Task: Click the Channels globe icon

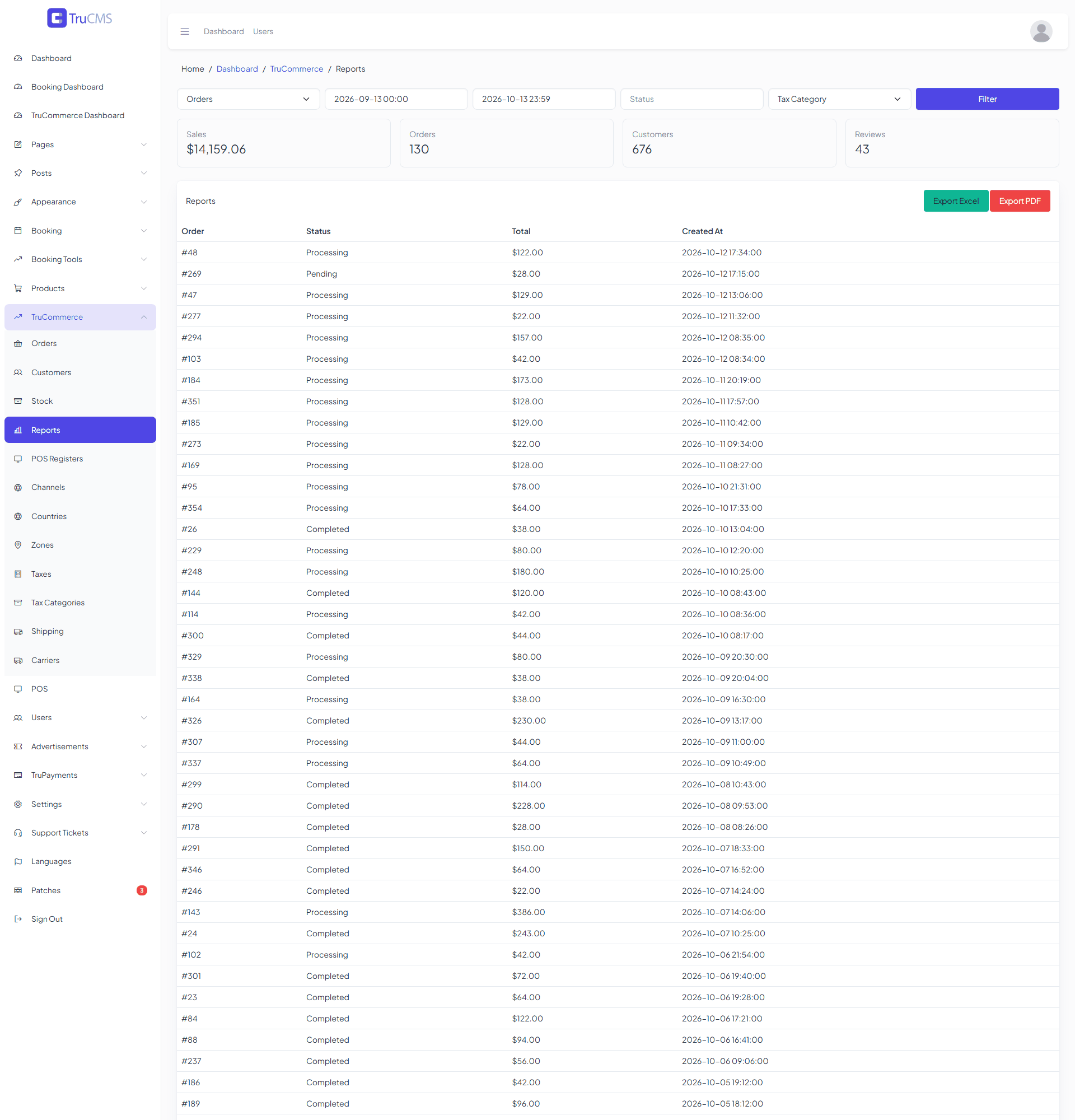Action: 18,487
